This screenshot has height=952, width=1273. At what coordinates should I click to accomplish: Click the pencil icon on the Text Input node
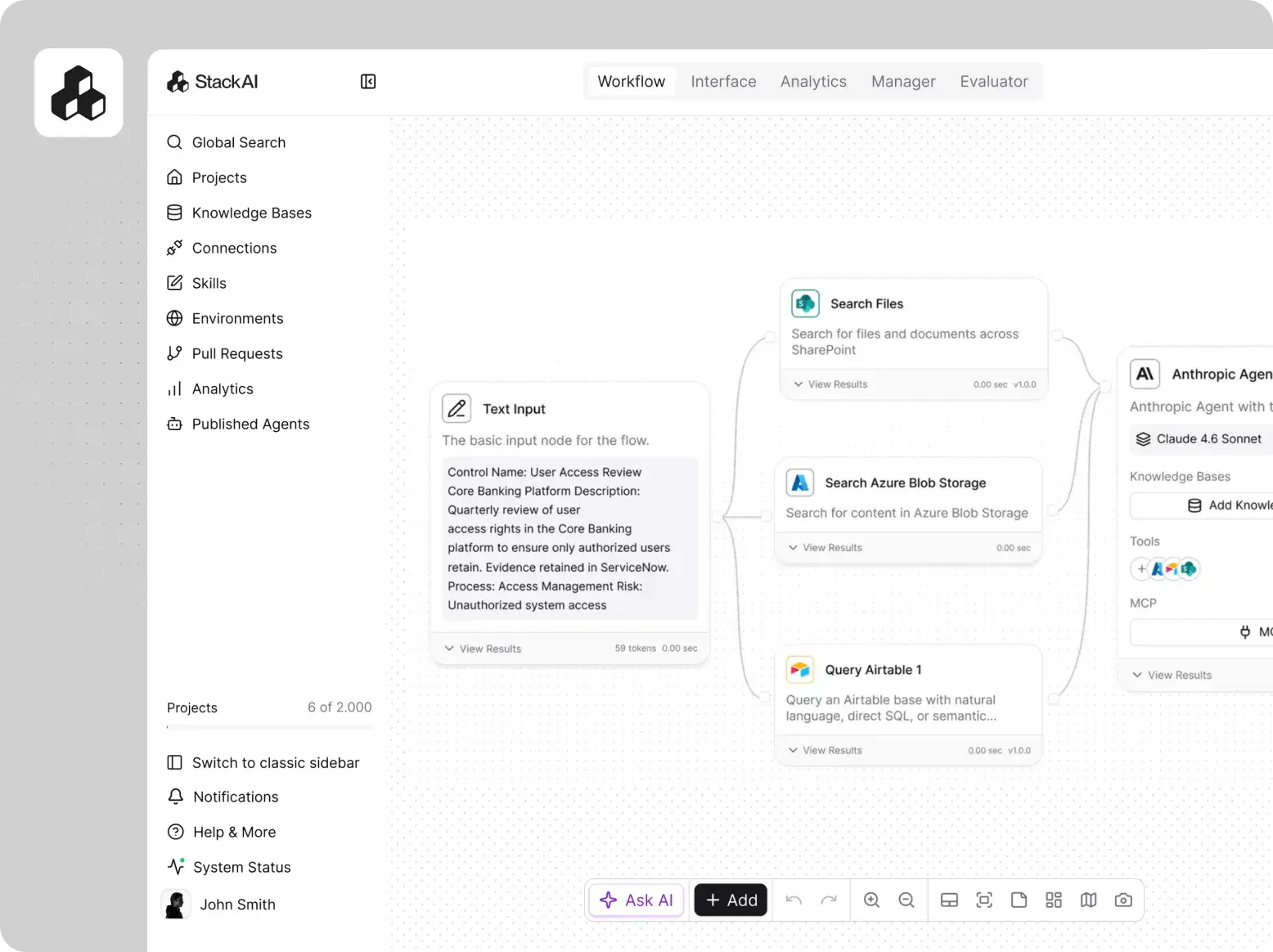(457, 408)
